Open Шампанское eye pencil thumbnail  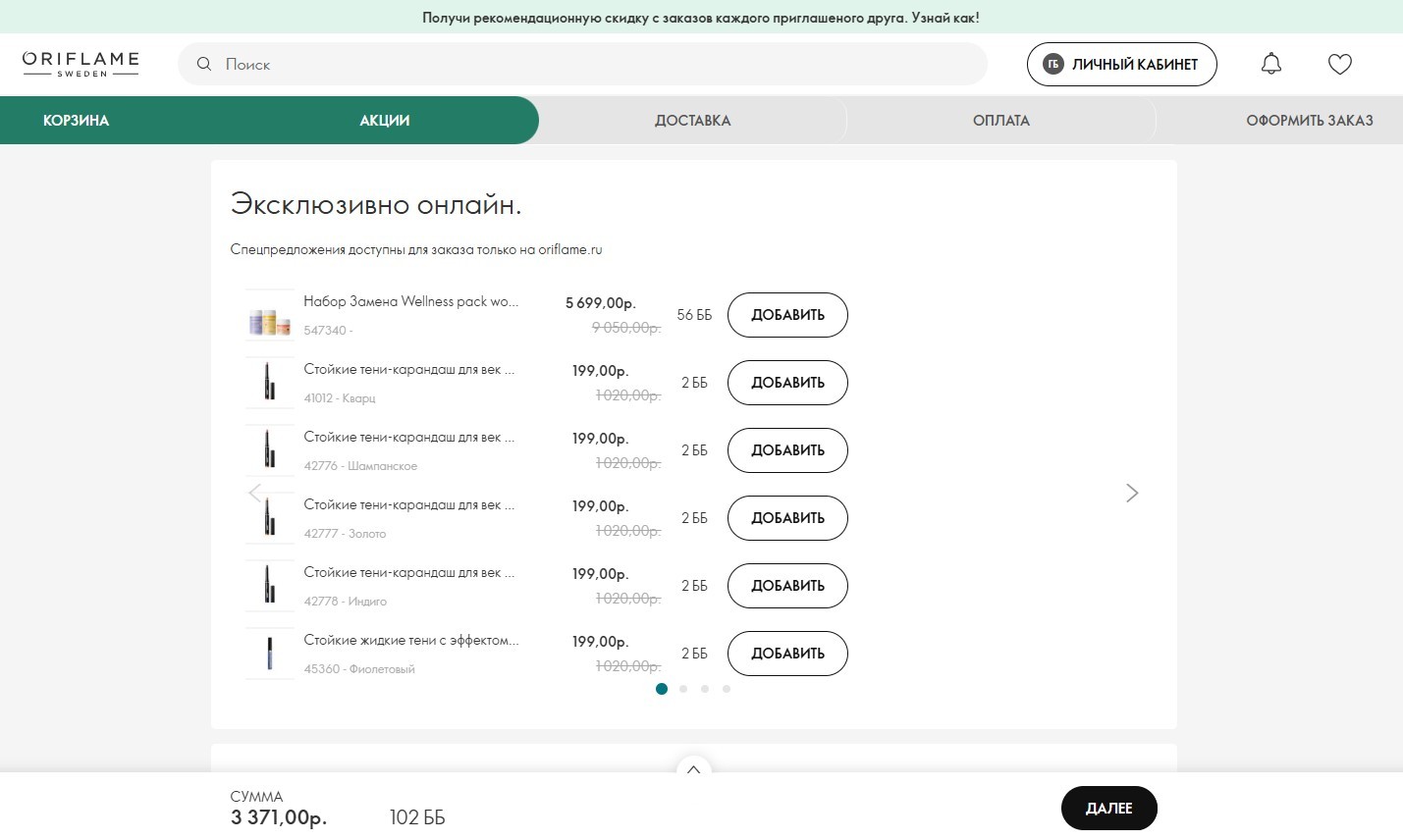coord(270,450)
